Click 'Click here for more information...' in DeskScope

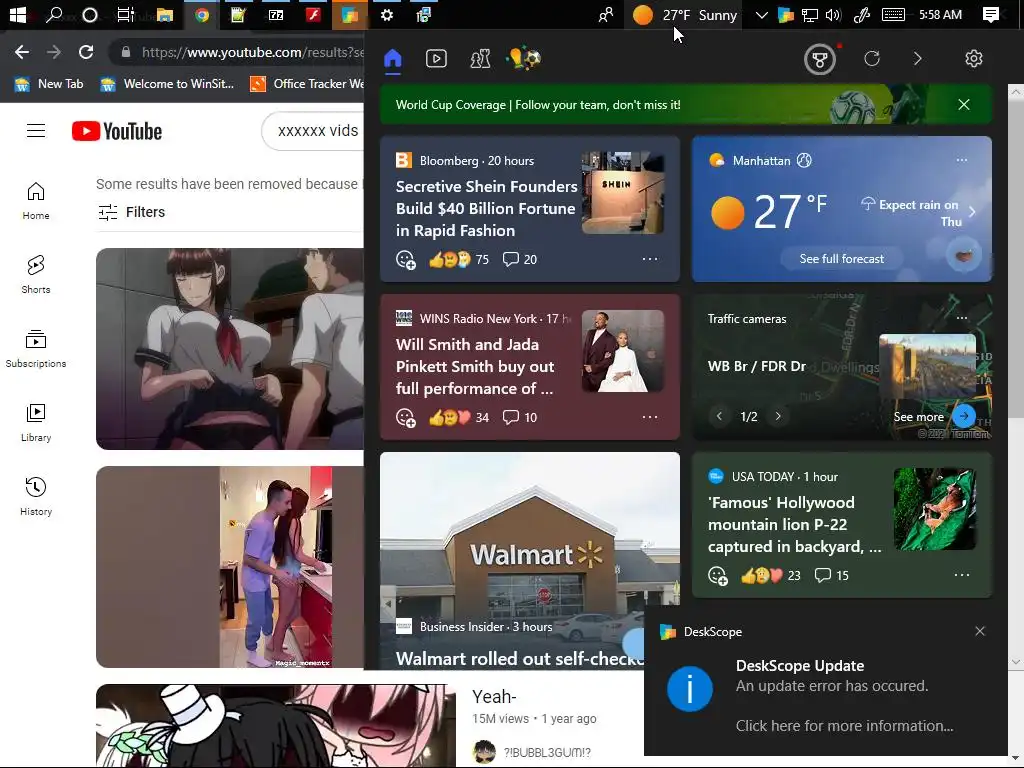coord(844,726)
